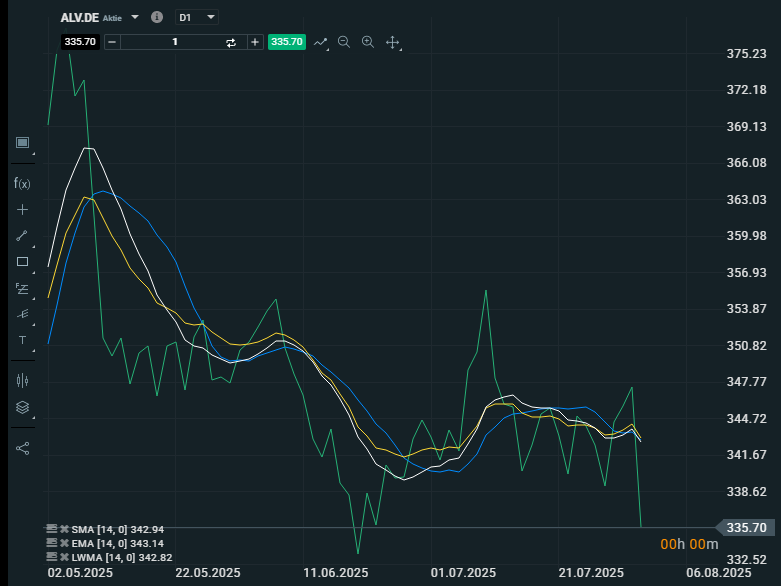781x586 pixels.
Task: Click the 02.05.2025 date axis label
Action: [x=80, y=573]
